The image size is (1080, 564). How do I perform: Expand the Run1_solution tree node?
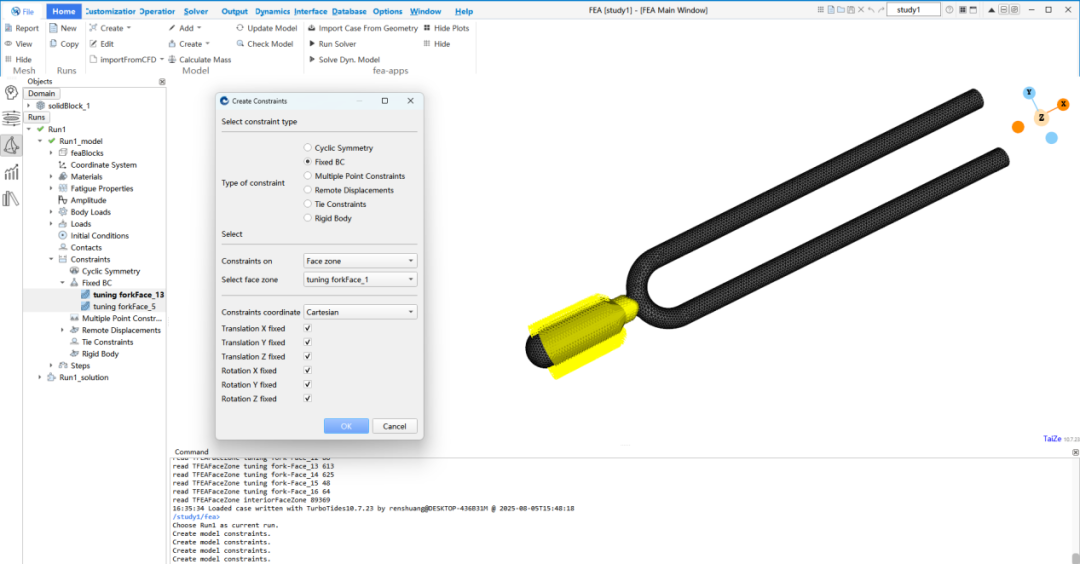click(x=40, y=377)
